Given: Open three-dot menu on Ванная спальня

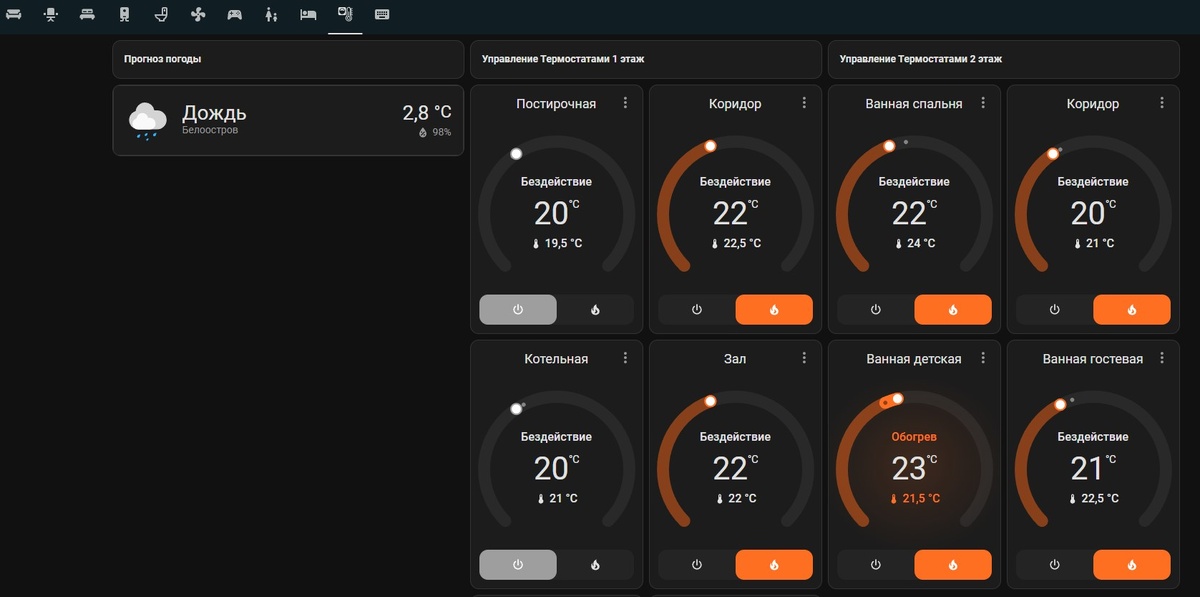Looking at the screenshot, I should [983, 103].
